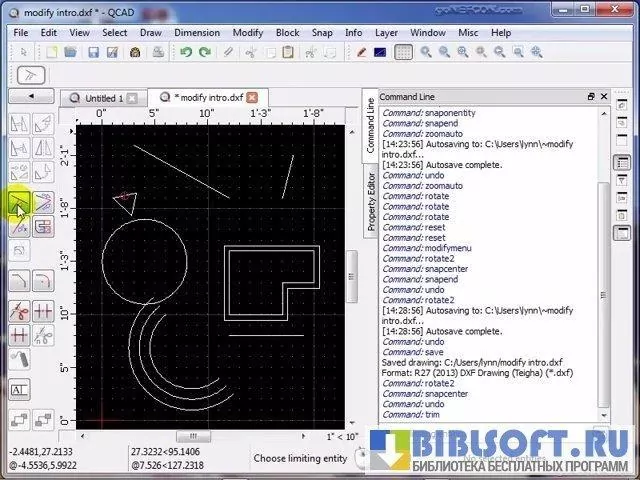Open the Dimension menu

click(x=196, y=32)
